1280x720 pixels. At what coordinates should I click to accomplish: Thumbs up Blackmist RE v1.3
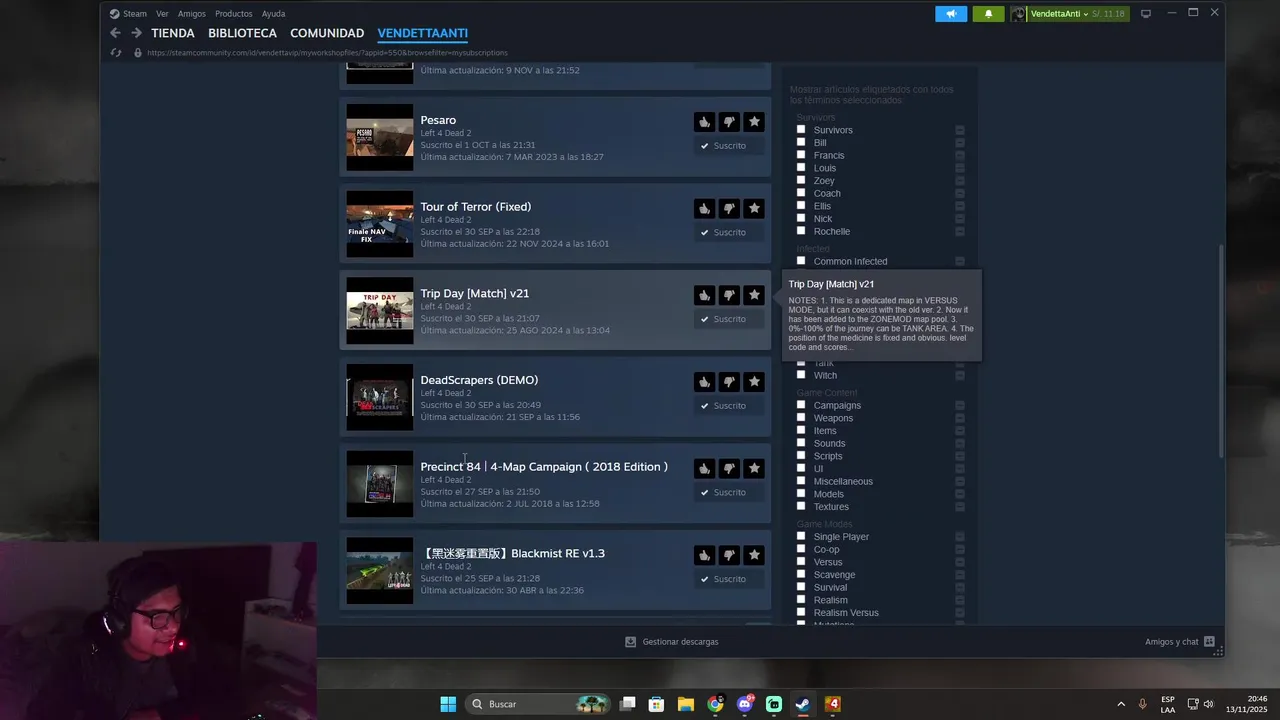(x=705, y=555)
